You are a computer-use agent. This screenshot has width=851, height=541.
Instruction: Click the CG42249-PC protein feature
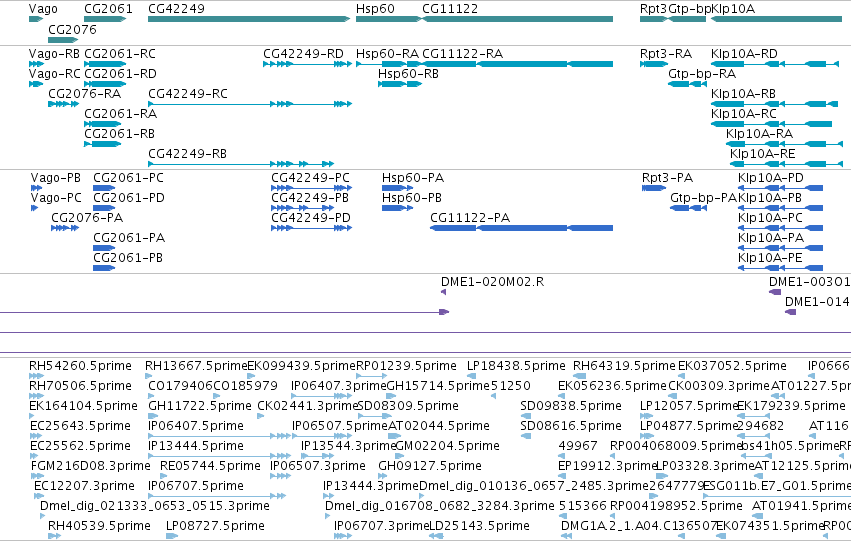(312, 188)
